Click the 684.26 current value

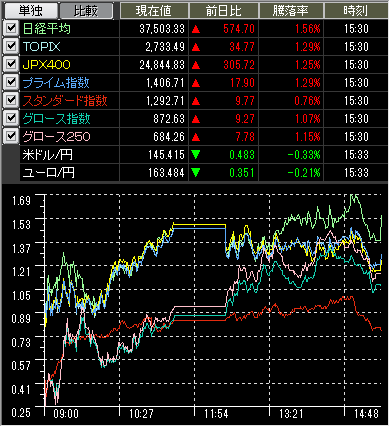169,137
